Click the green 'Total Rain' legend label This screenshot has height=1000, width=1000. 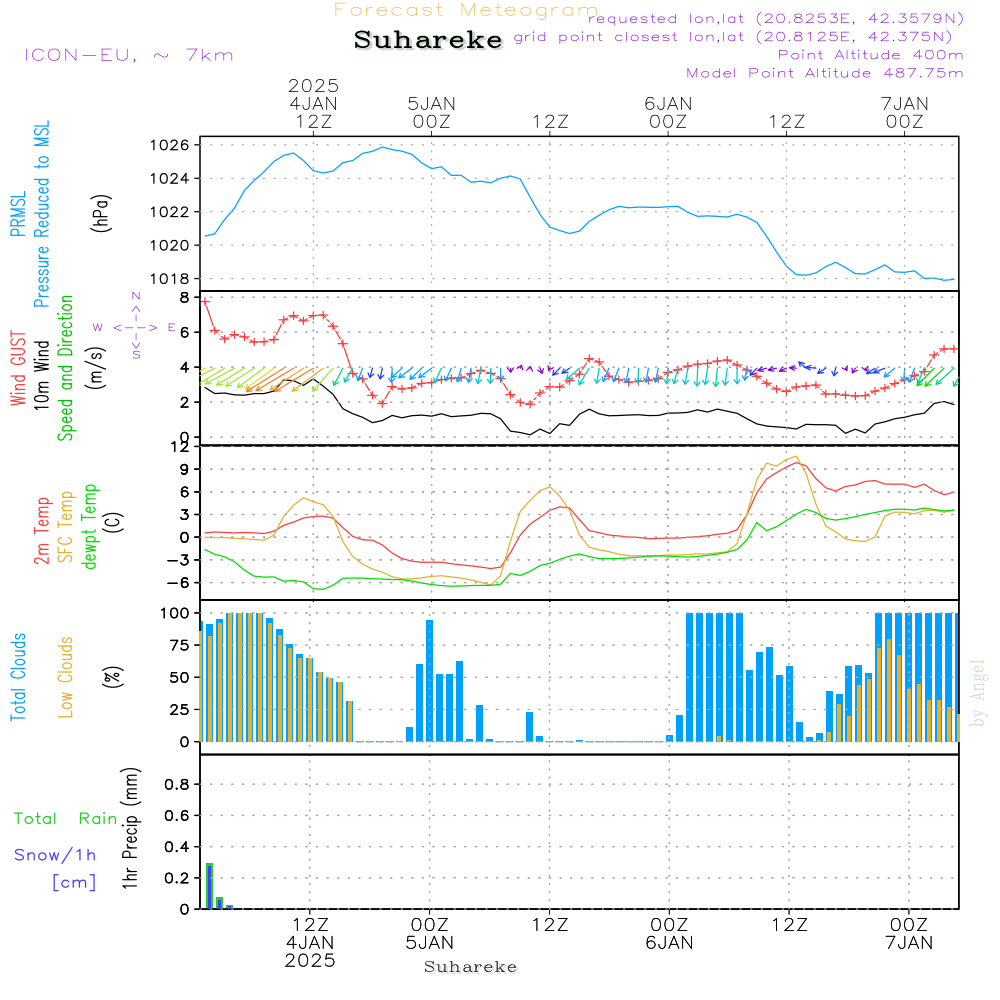coord(66,819)
